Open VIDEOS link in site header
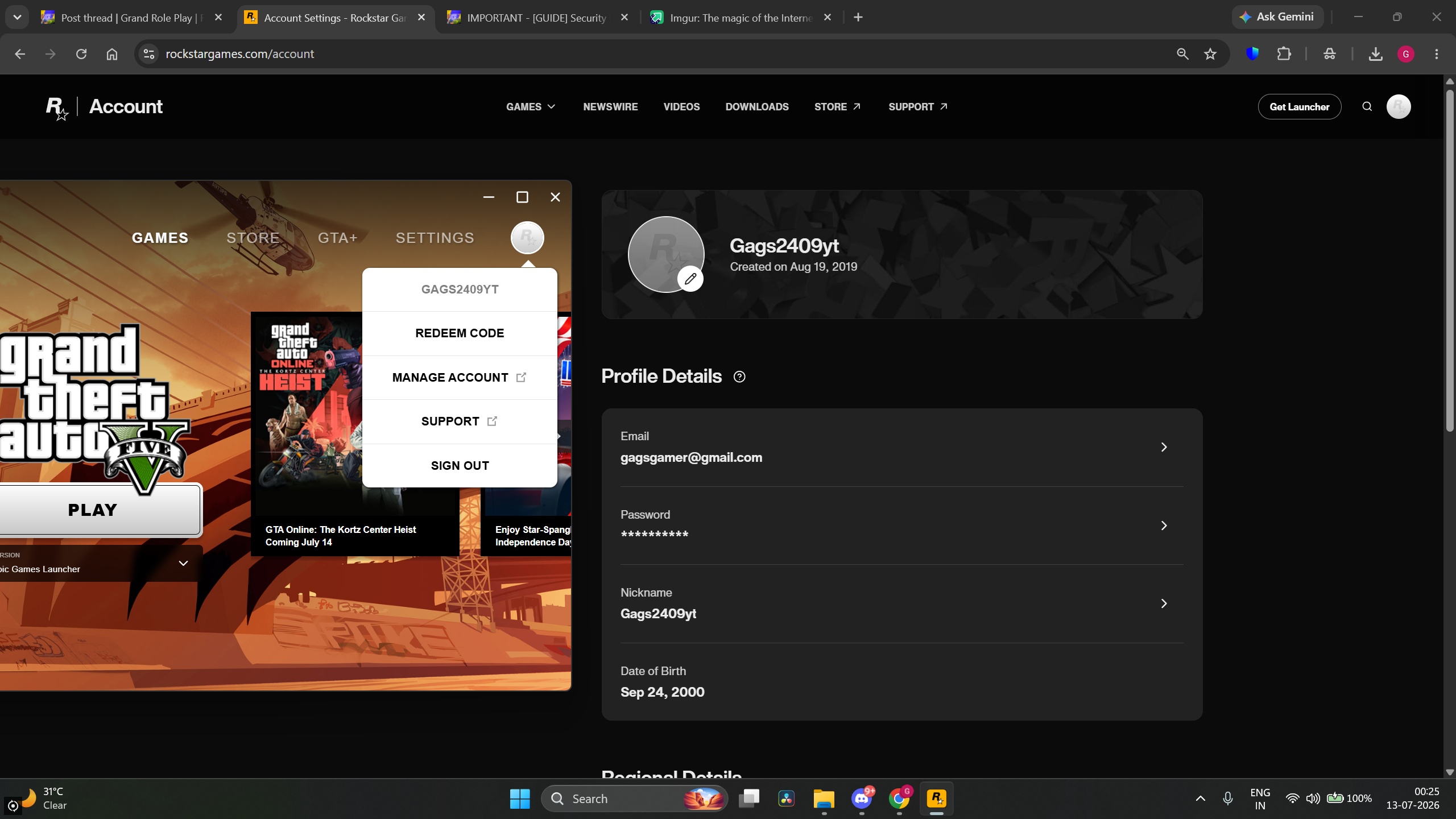The height and width of the screenshot is (819, 1456). [x=681, y=107]
